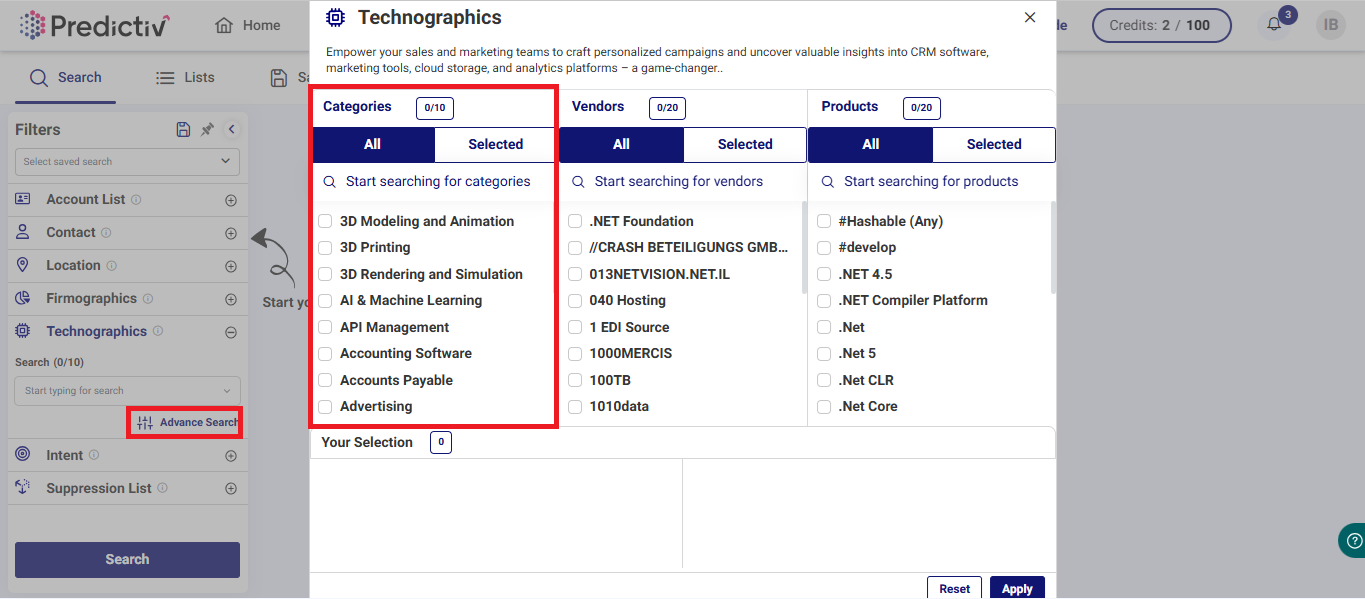Viewport: 1365px width, 599px height.
Task: Show Selected products tab
Action: 994,144
